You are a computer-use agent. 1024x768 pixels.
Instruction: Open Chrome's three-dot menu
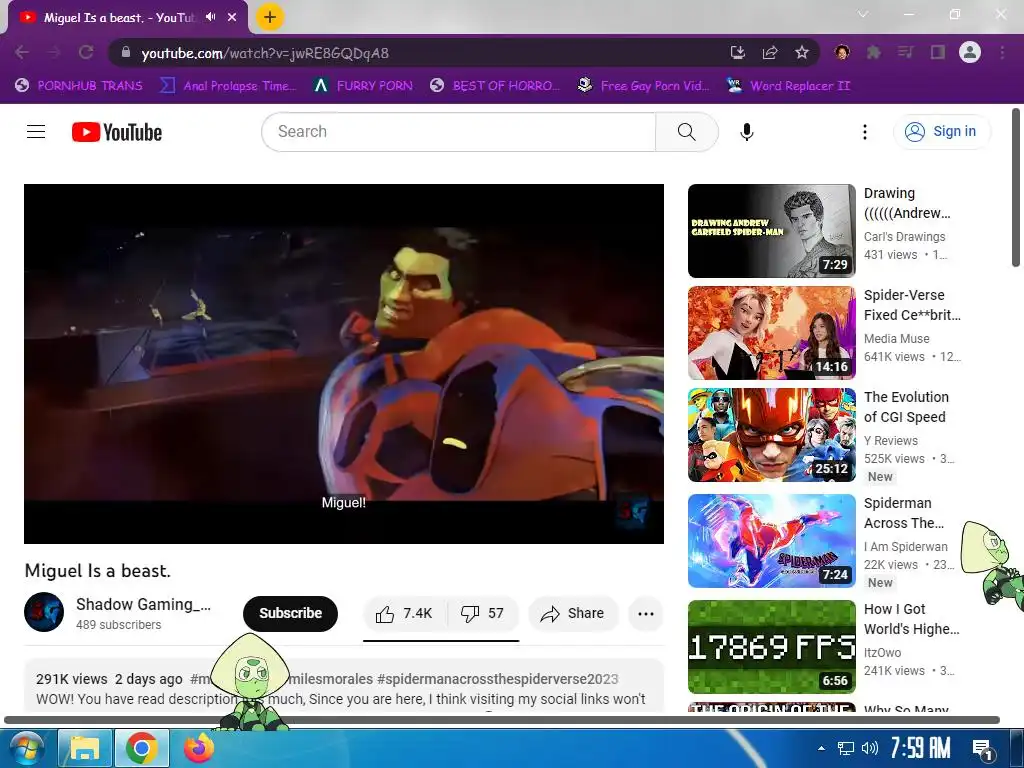(x=1002, y=52)
